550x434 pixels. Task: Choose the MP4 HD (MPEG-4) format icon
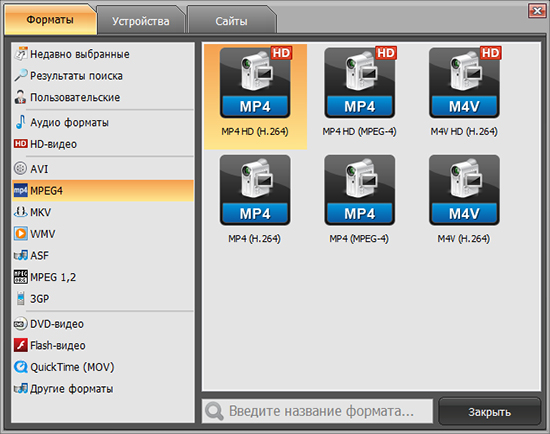pos(360,83)
